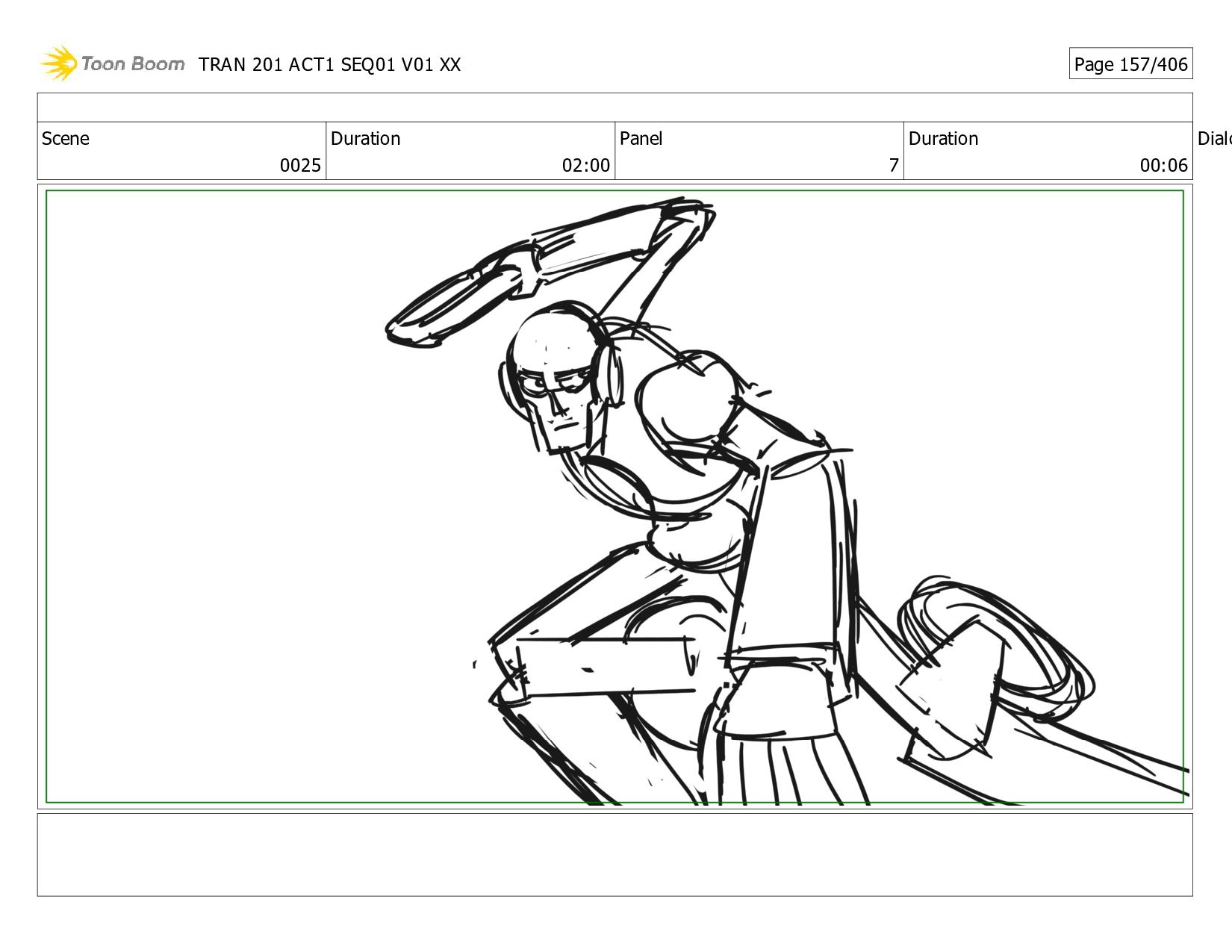The height and width of the screenshot is (952, 1232).
Task: Click the panel duration value 00:06
Action: click(x=1163, y=165)
